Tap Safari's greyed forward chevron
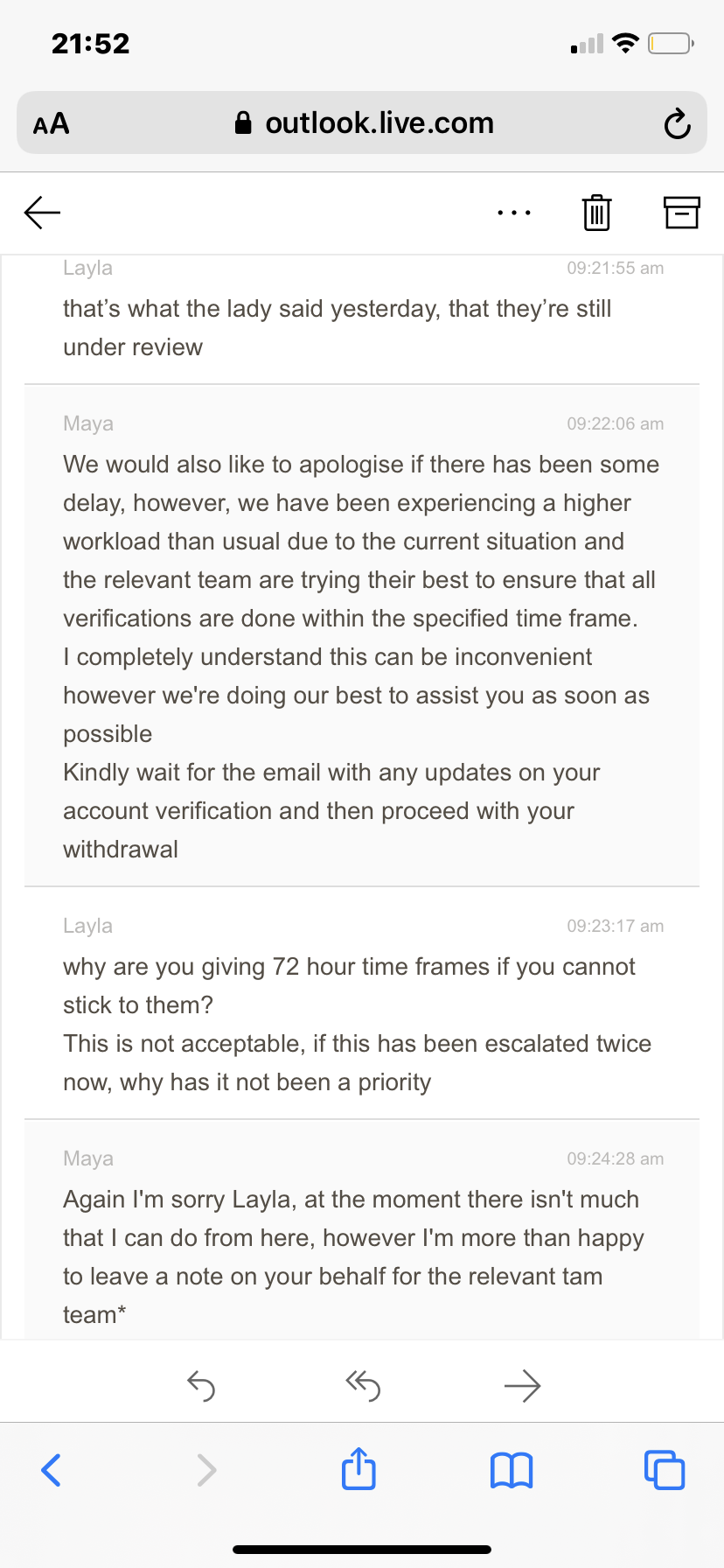 [x=206, y=1470]
